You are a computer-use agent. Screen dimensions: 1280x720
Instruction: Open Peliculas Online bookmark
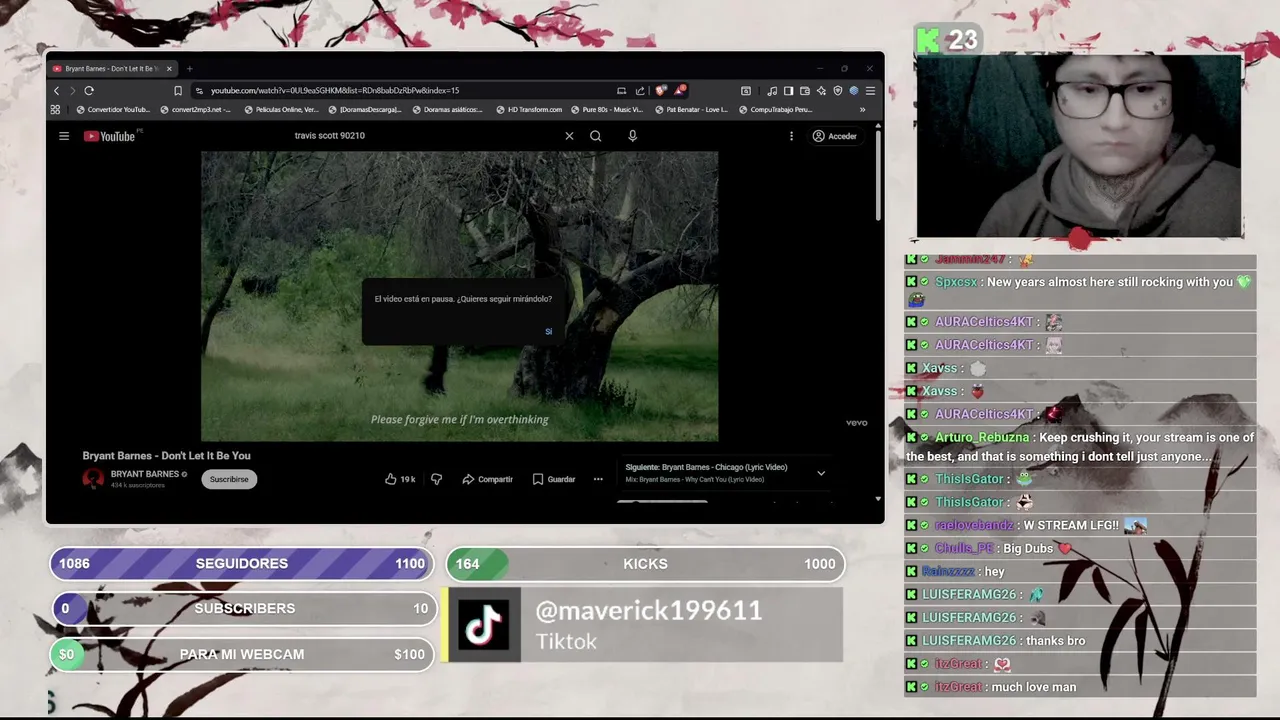coord(282,109)
